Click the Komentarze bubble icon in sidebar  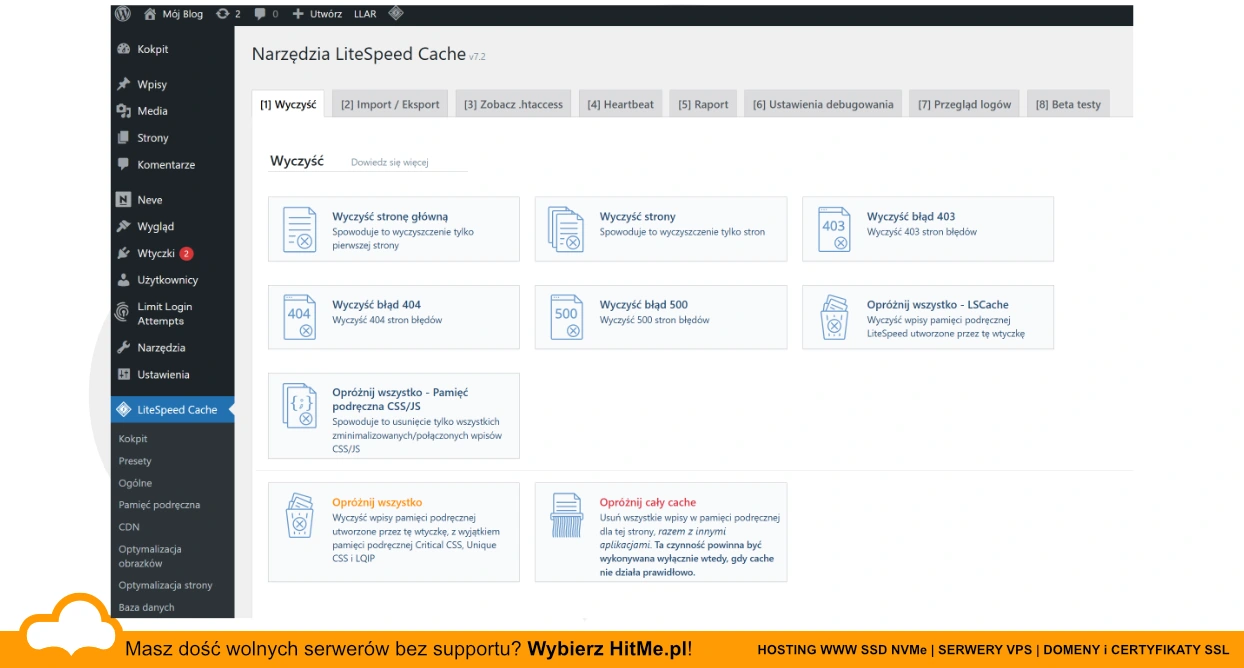pos(124,165)
